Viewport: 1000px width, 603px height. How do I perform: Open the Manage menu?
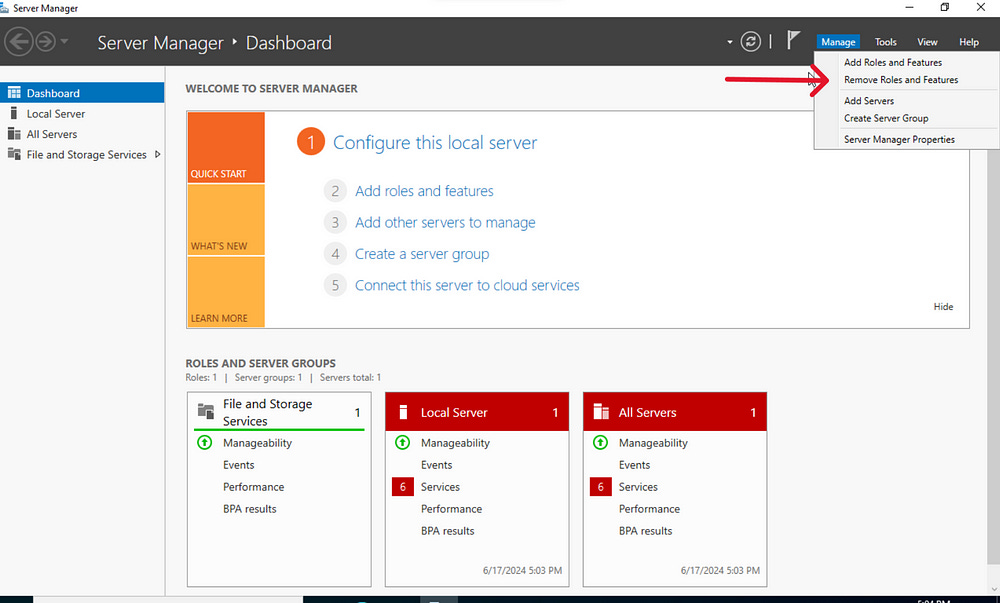tap(838, 42)
